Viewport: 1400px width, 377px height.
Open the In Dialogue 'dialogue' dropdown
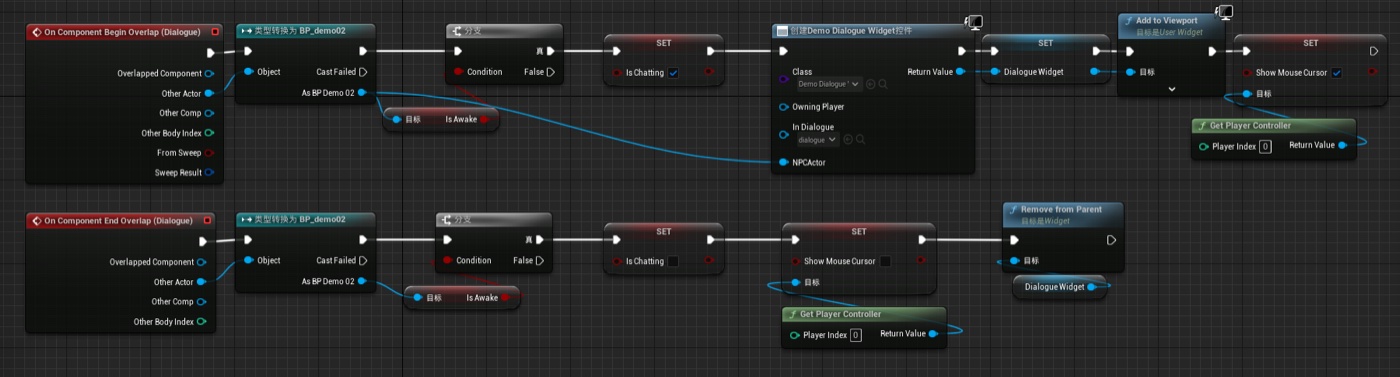coord(817,139)
